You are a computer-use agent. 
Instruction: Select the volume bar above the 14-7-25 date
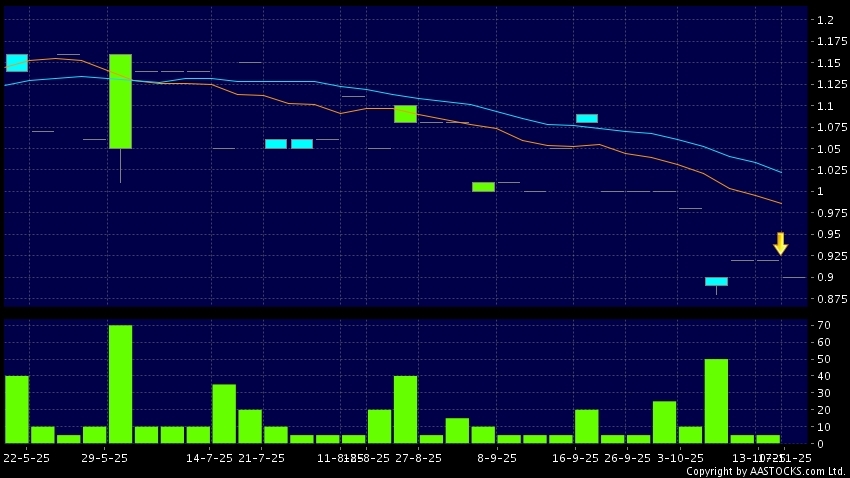(x=224, y=413)
